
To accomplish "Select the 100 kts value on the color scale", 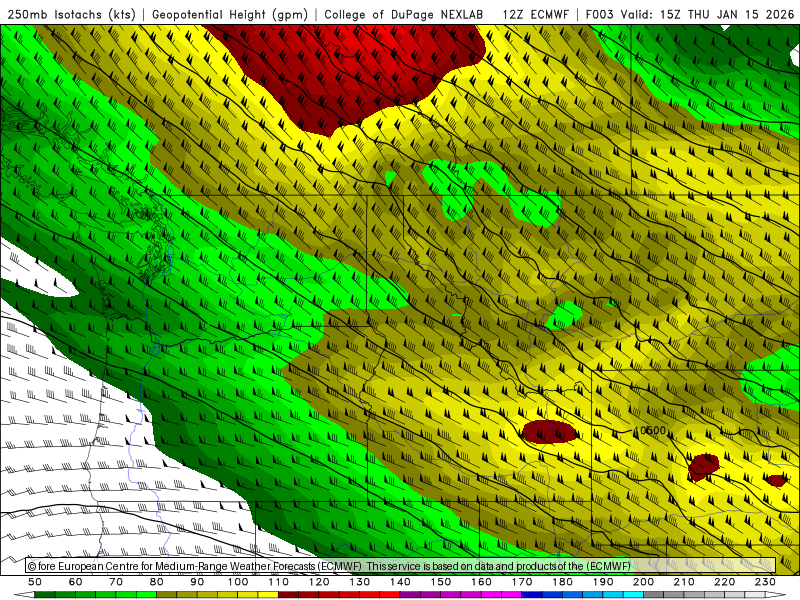I will 238,582.
